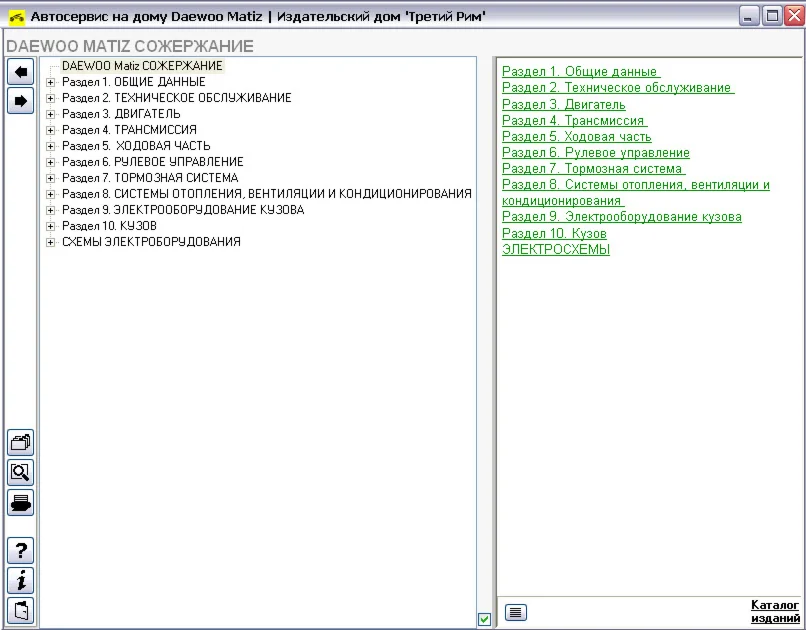Open link Раздел 9. Электрооборудование кузова
This screenshot has height=630, width=806.
[621, 217]
